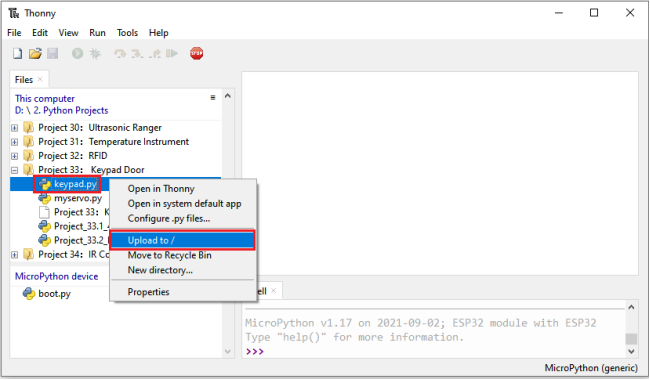Open Properties from context menu
The image size is (650, 380).
pyautogui.click(x=183, y=292)
